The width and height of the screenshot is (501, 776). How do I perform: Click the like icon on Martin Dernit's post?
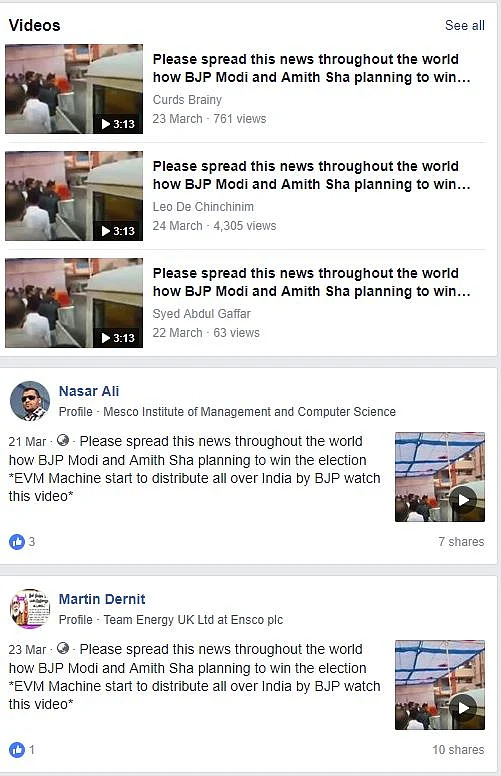(x=17, y=750)
